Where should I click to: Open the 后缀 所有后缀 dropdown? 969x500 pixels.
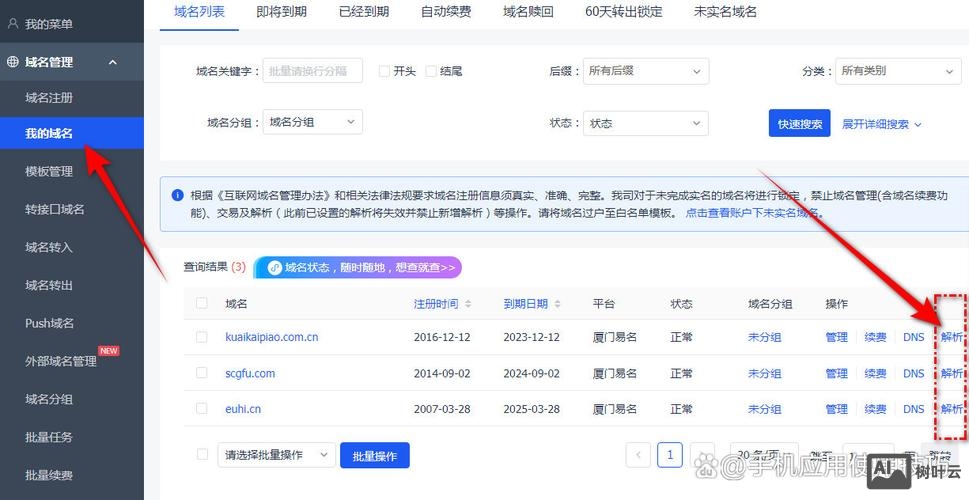tap(645, 71)
